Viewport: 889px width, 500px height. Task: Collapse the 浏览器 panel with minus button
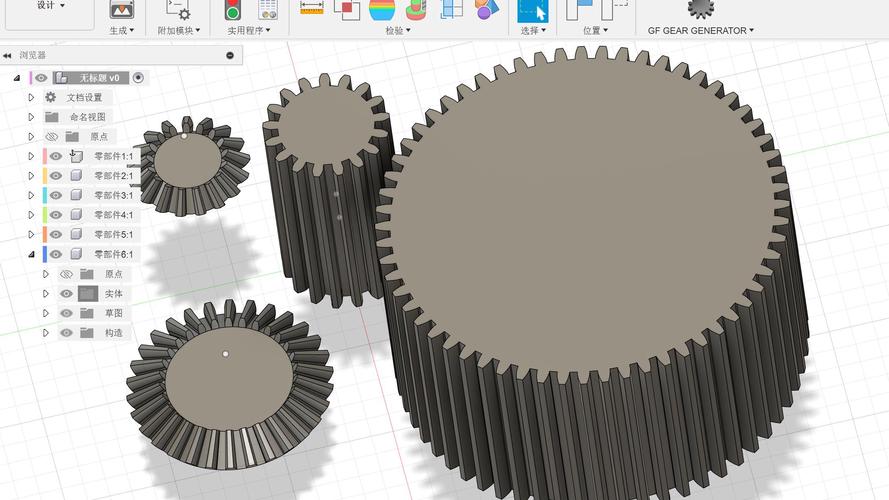[x=229, y=56]
